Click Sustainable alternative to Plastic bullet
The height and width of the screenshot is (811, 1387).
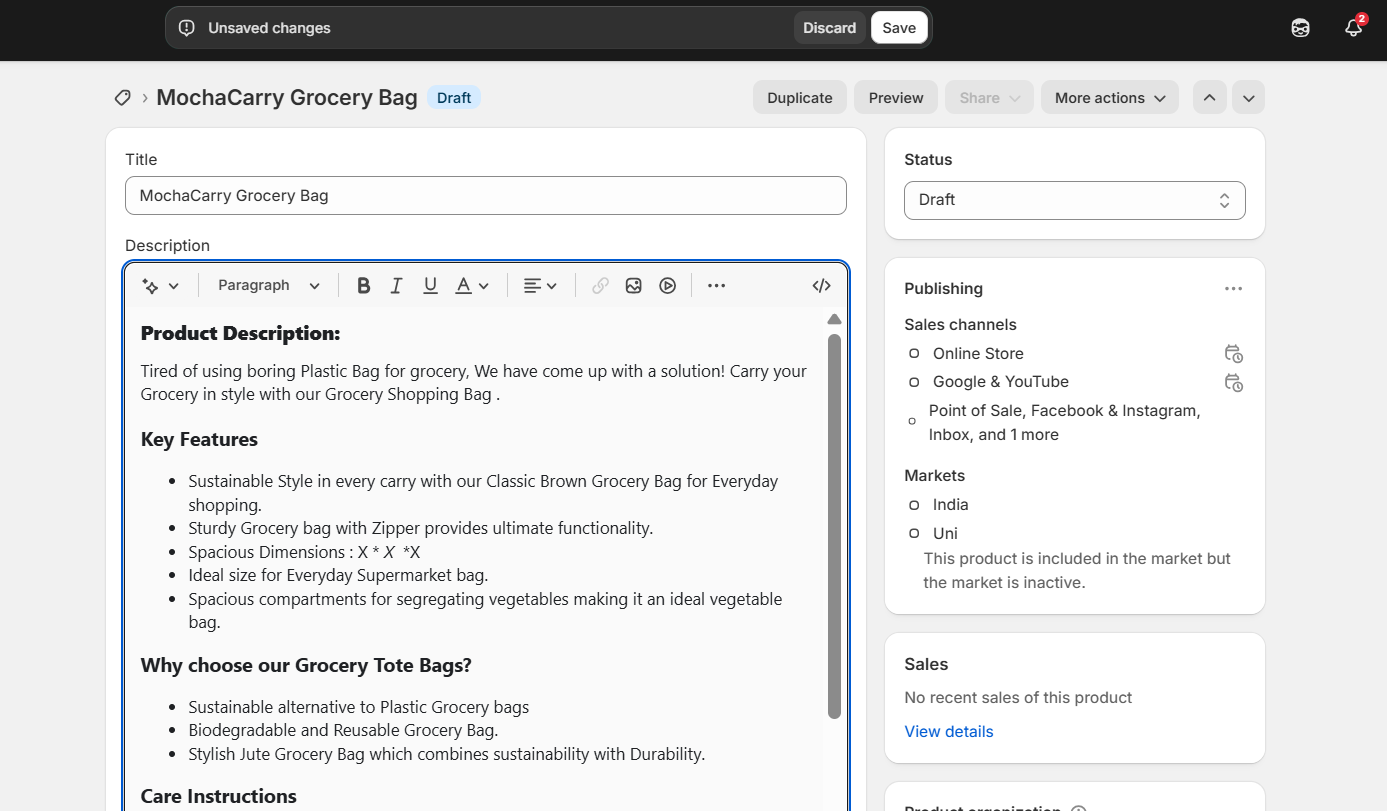[358, 707]
